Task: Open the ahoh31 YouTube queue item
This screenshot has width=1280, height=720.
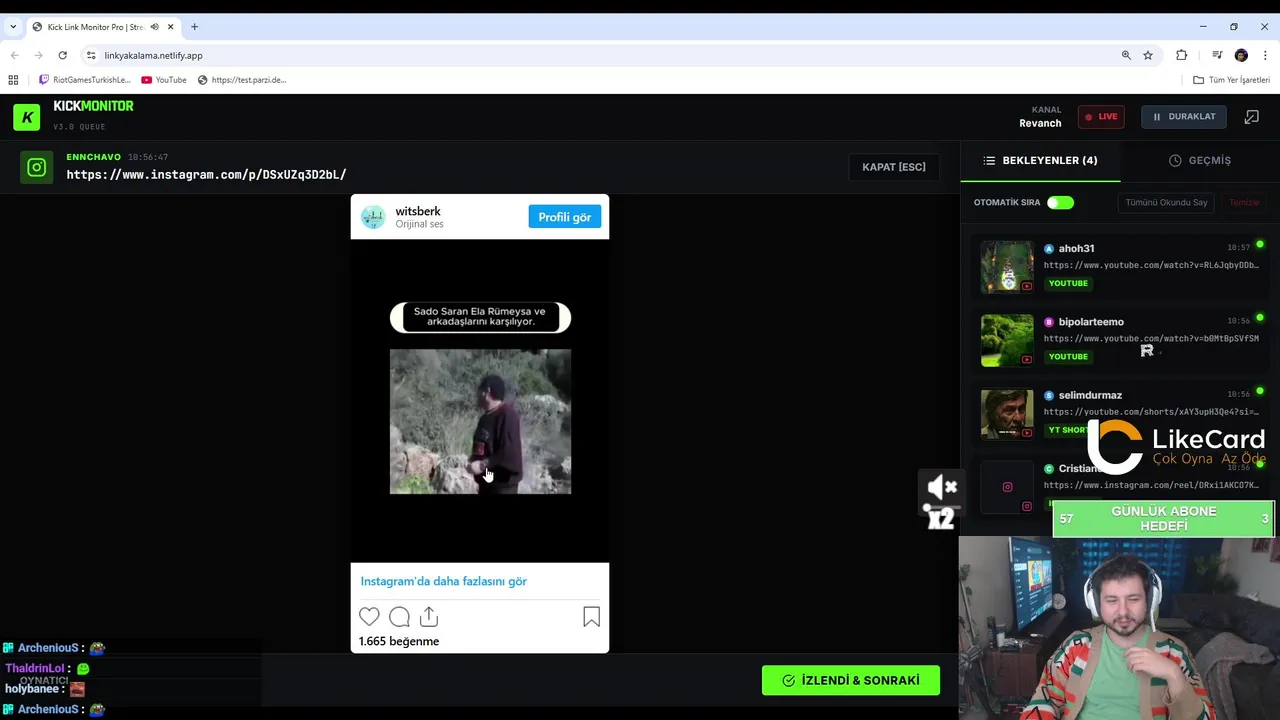Action: (x=1119, y=267)
